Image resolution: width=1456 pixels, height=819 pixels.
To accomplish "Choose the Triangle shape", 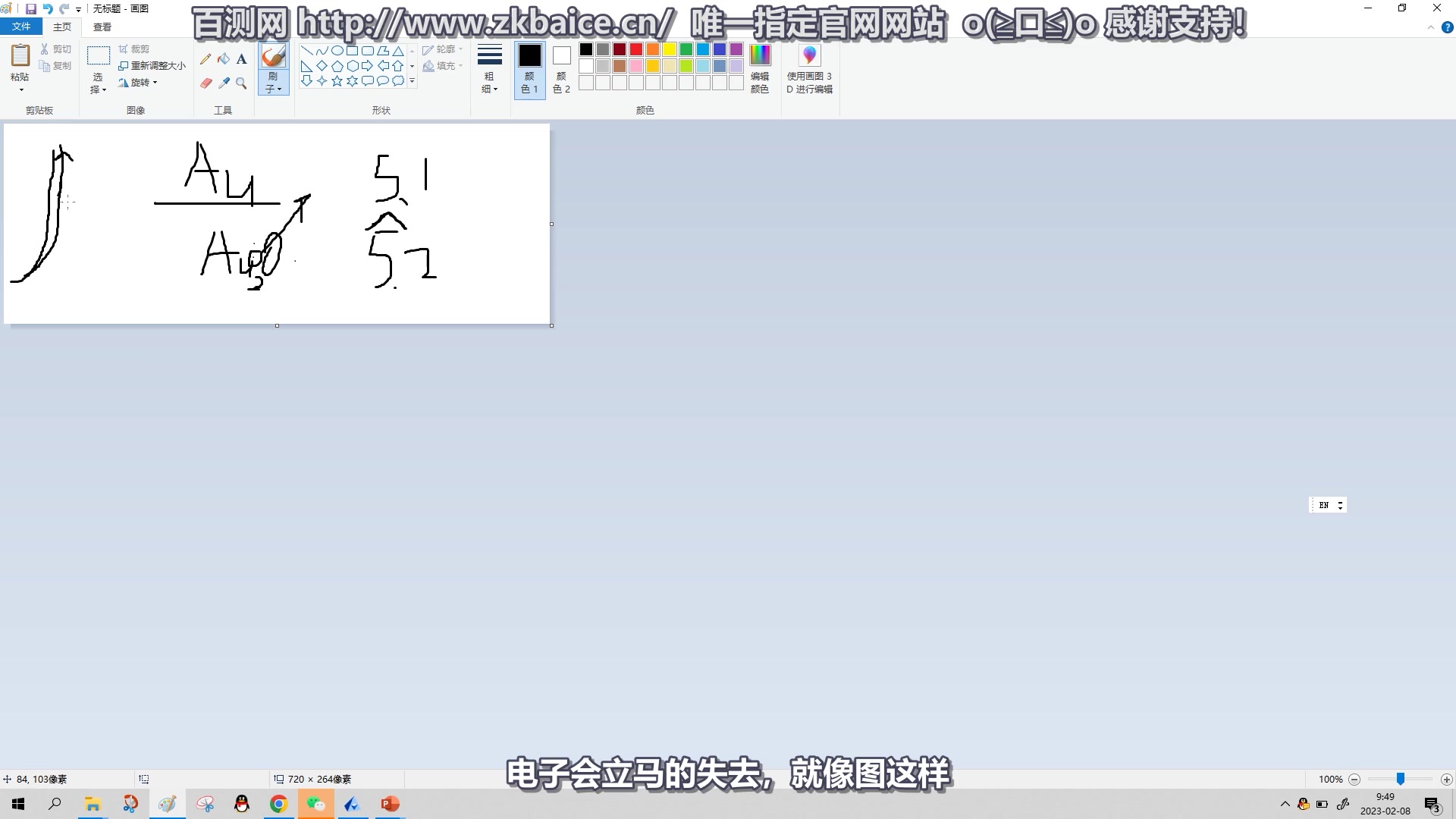I will 398,51.
